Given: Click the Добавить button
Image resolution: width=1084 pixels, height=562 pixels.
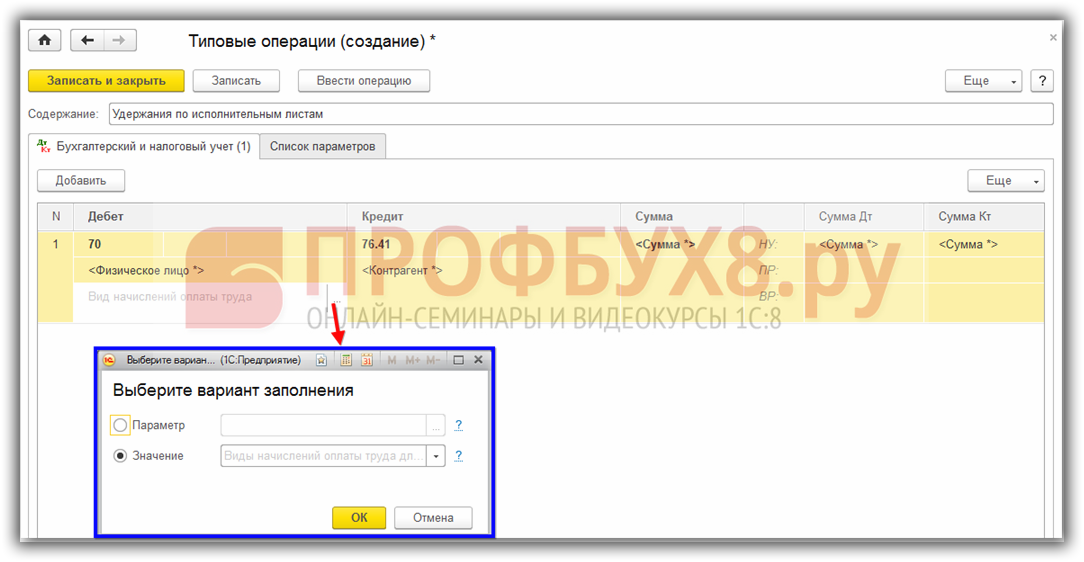Looking at the screenshot, I should (81, 180).
